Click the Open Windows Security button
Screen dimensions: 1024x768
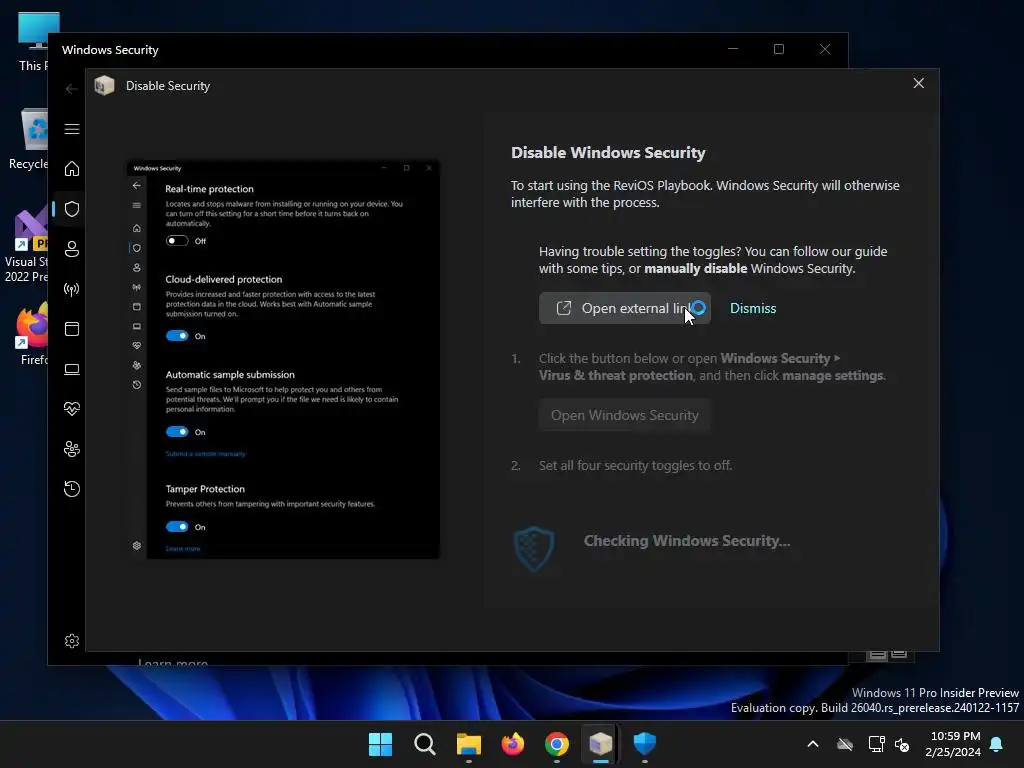[x=624, y=415]
